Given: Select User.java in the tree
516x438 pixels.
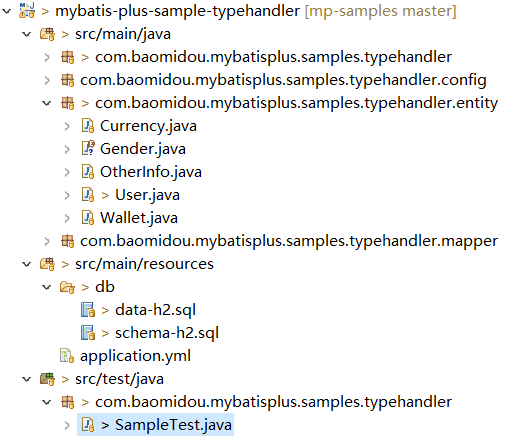Looking at the screenshot, I should [x=147, y=195].
